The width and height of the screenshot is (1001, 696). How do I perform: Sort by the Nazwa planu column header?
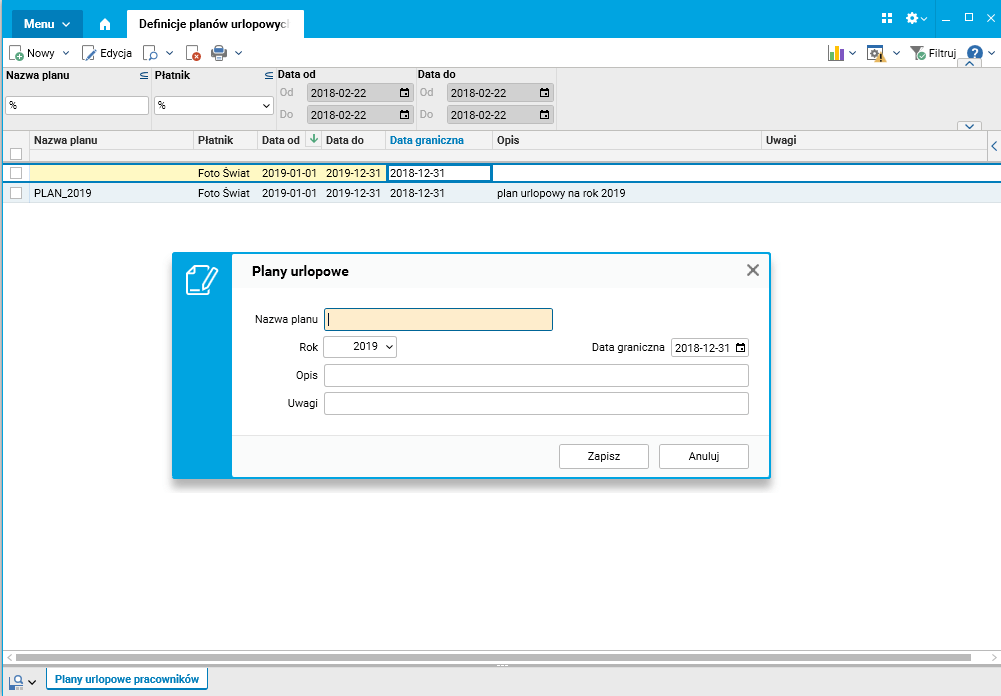(x=66, y=140)
